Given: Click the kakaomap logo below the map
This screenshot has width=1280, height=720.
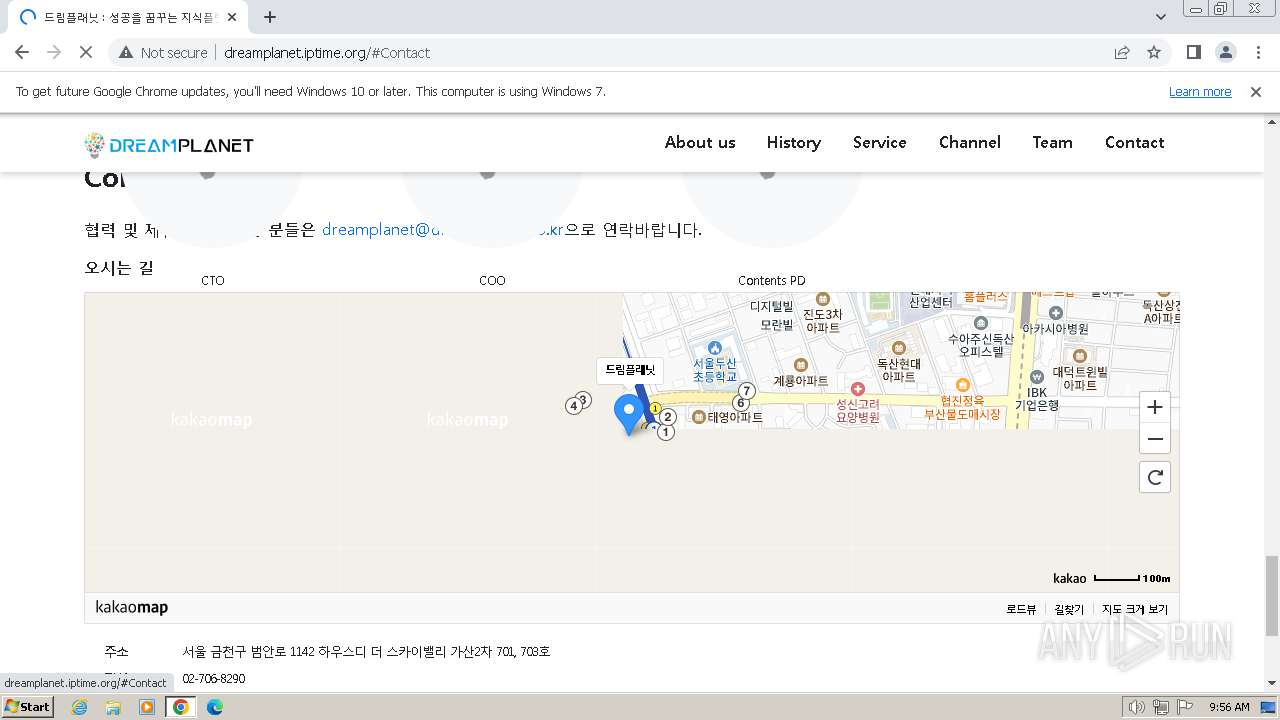Looking at the screenshot, I should pos(132,607).
